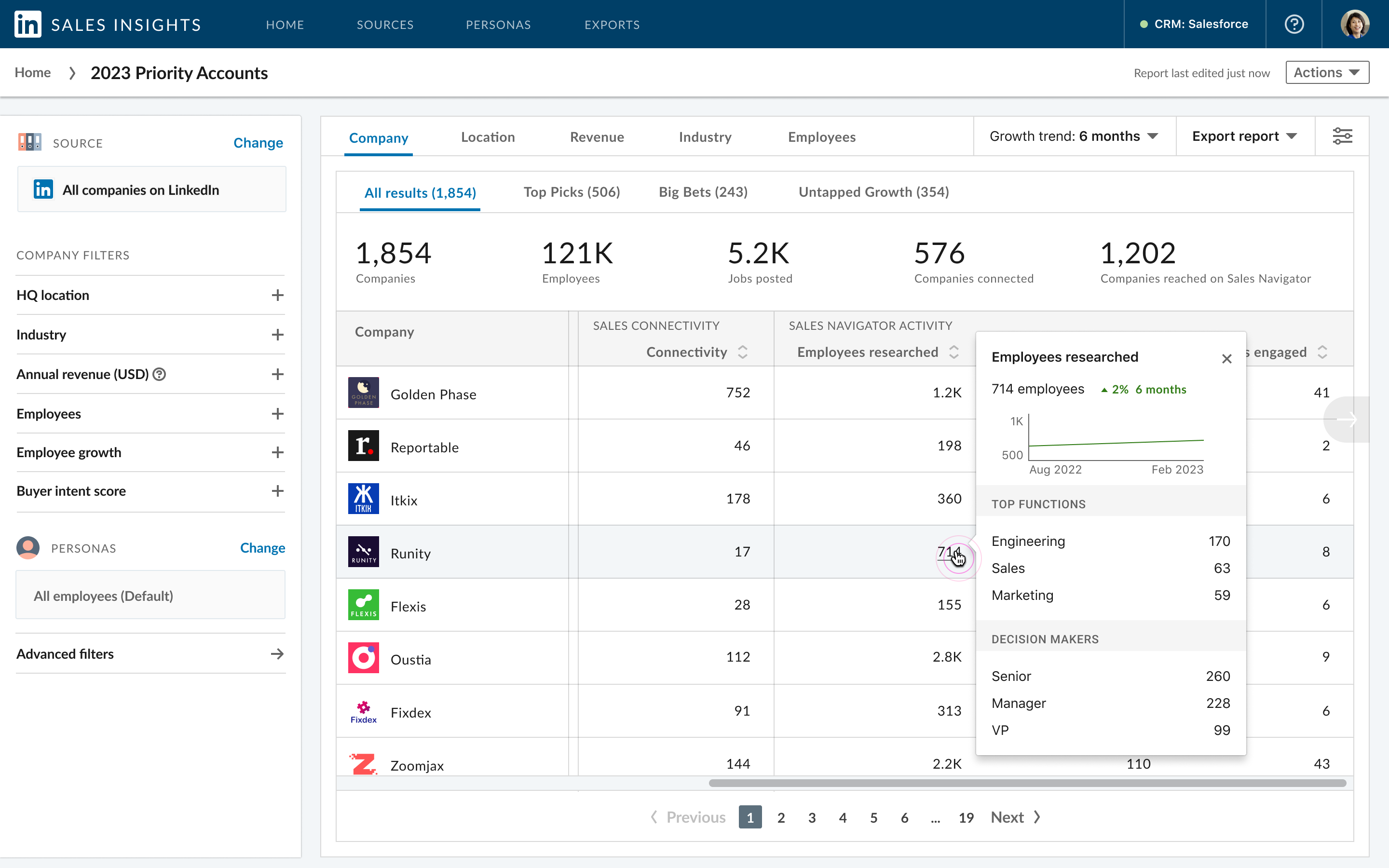Click the horizontal table scrollbar
Screen dimensions: 1389x868
pyautogui.click(x=1027, y=783)
